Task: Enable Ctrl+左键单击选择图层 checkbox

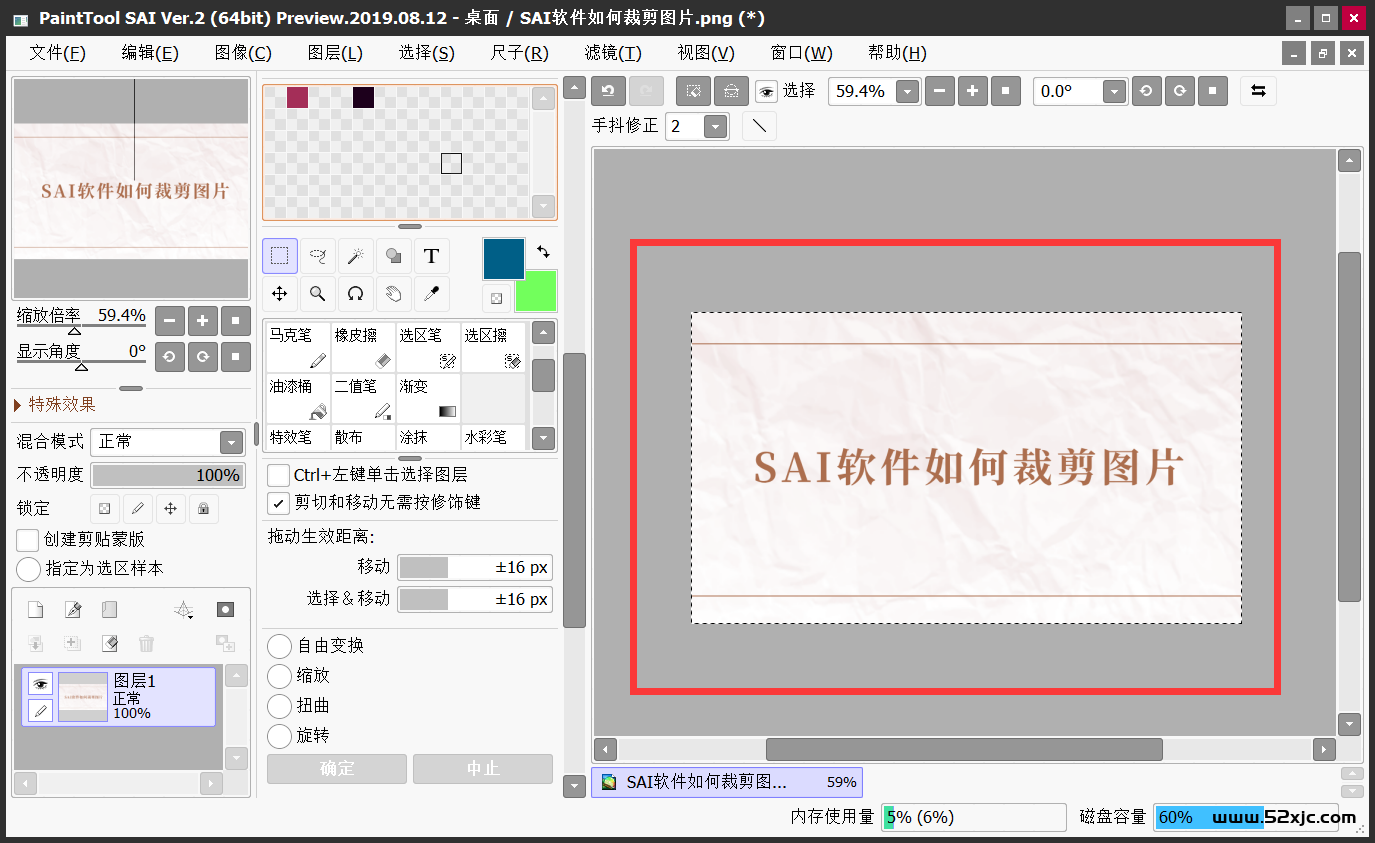Action: click(278, 475)
